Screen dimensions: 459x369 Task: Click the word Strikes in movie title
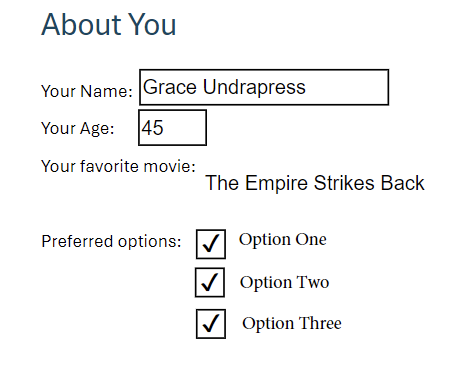pyautogui.click(x=344, y=183)
